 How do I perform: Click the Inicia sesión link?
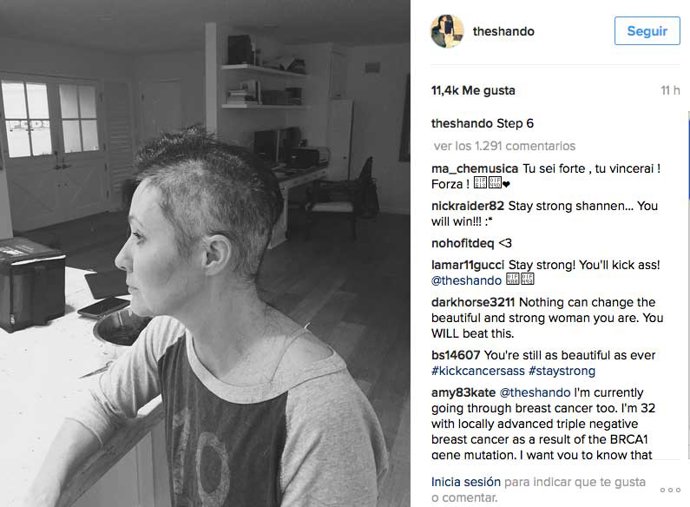(x=466, y=482)
